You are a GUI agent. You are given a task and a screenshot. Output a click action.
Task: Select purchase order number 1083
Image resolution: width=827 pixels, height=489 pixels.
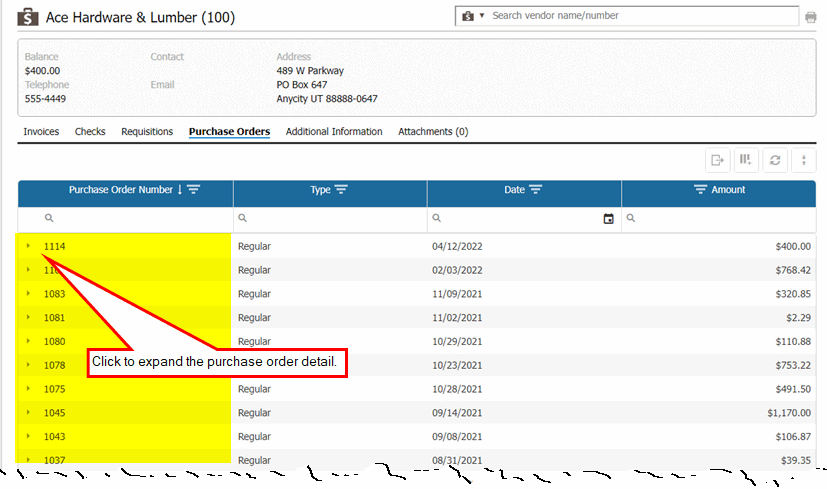(x=54, y=294)
